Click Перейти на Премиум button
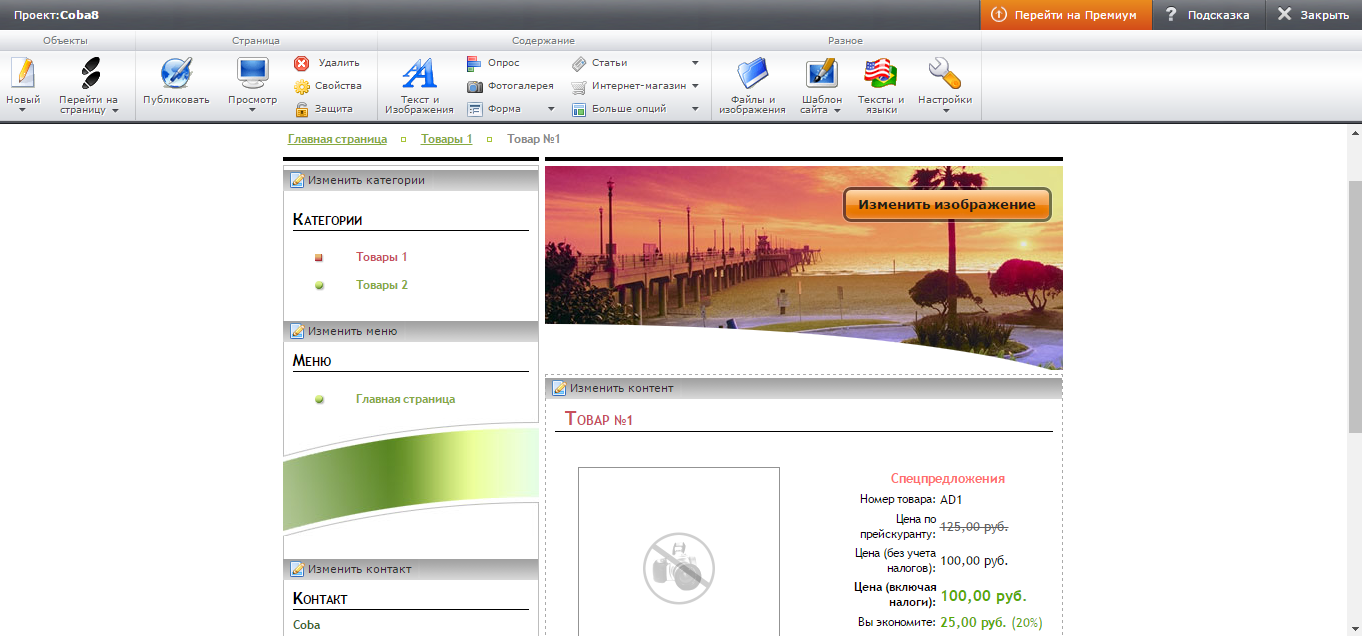Image resolution: width=1362 pixels, height=636 pixels. point(1066,15)
